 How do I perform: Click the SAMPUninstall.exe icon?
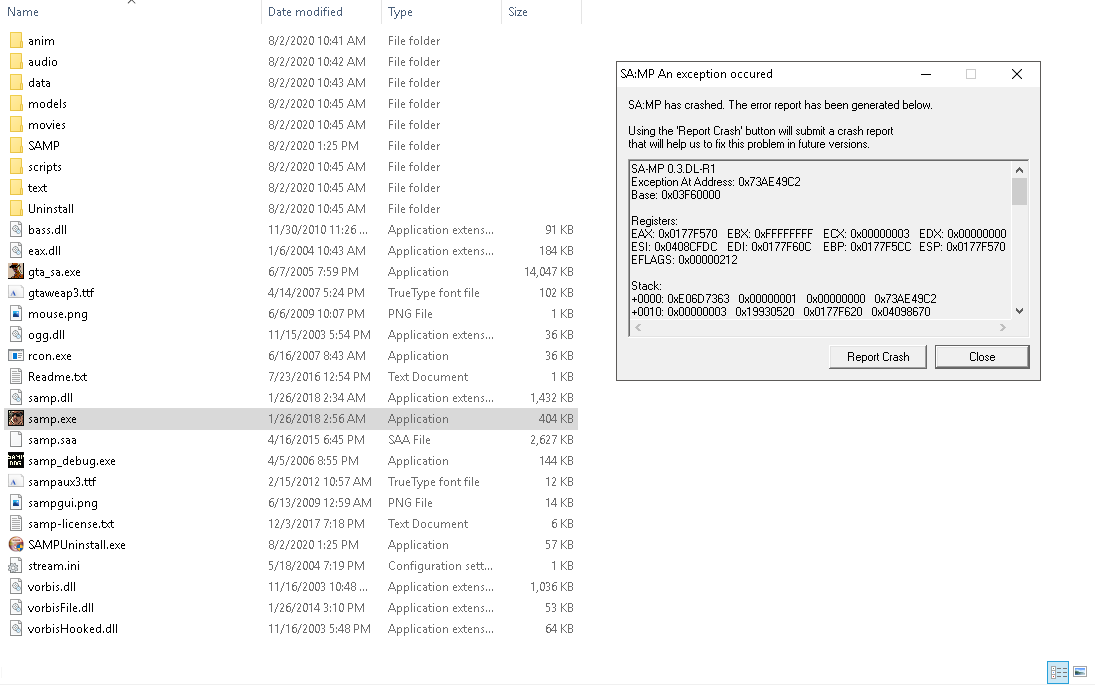tap(16, 544)
